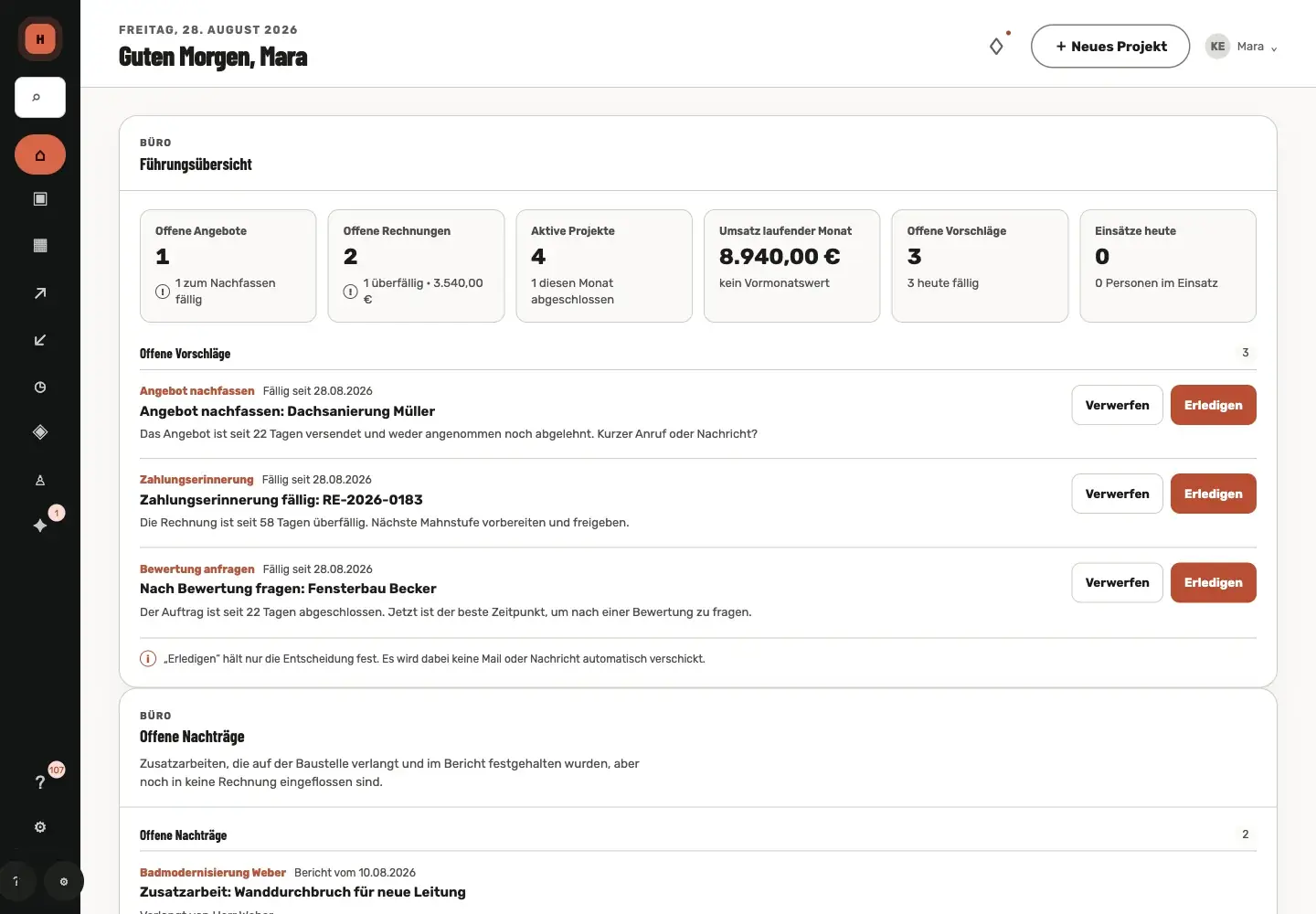Click the 'Angebot nachfassen' category link
Viewport: 1316px width, 914px height.
[x=196, y=391]
